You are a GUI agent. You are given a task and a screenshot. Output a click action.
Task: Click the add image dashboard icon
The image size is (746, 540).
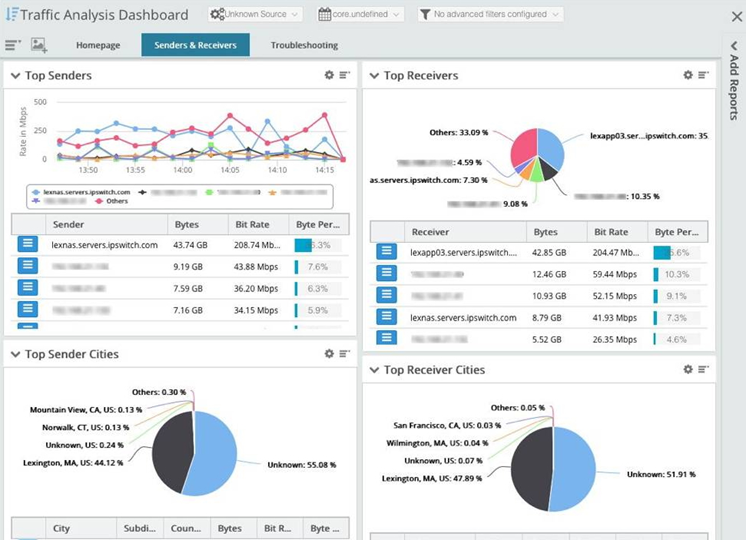coord(39,45)
